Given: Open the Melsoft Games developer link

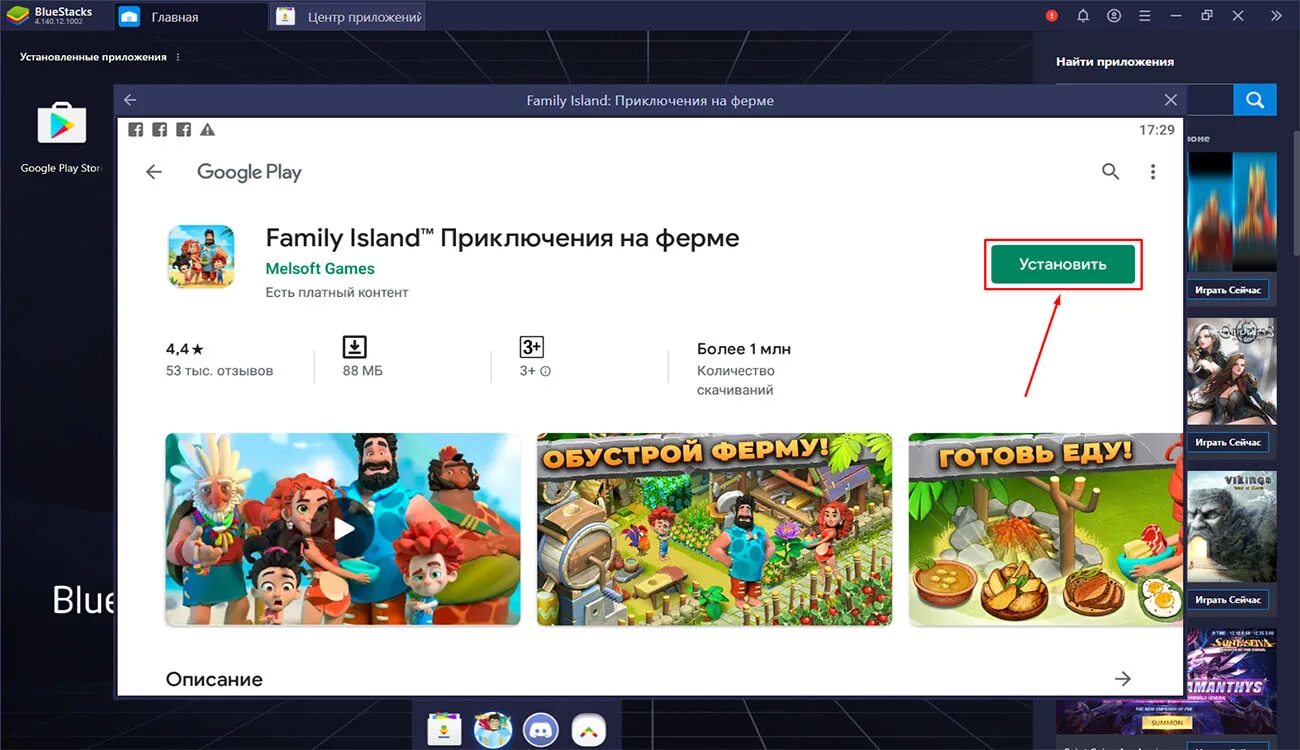Looking at the screenshot, I should click(x=320, y=268).
